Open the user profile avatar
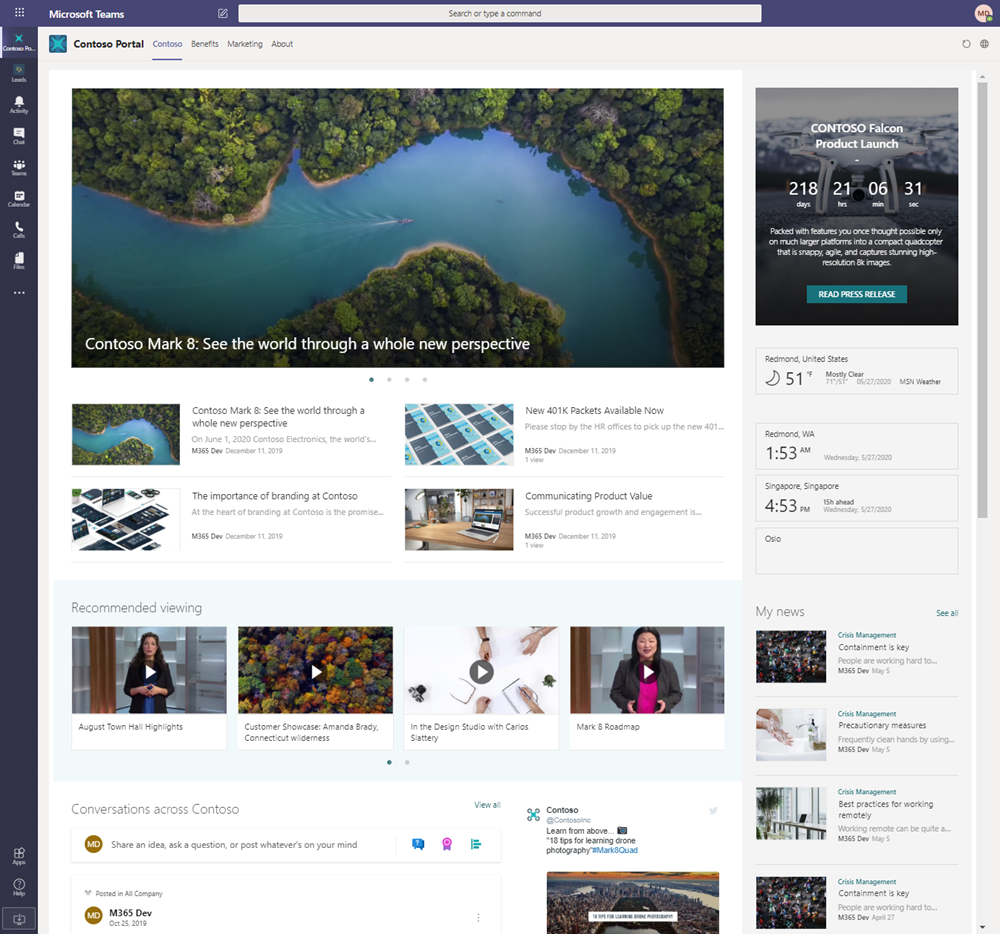 983,13
